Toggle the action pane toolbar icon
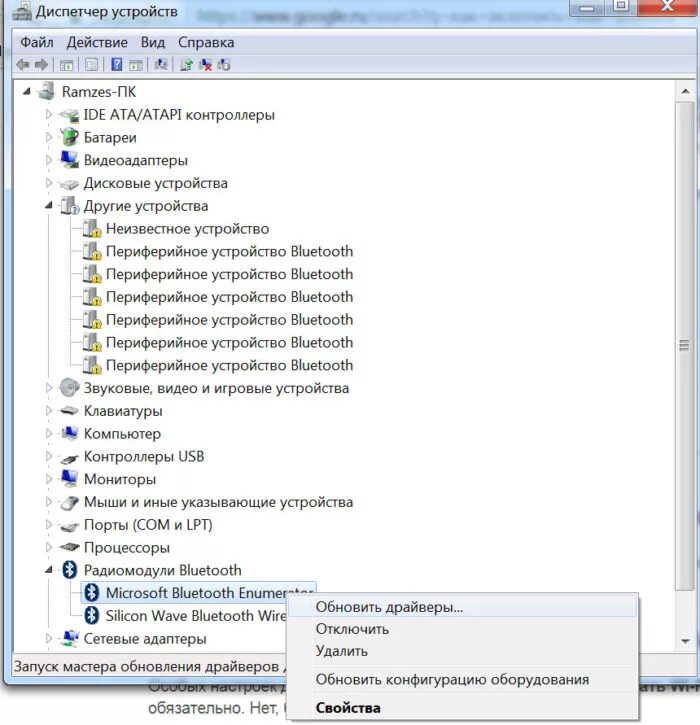The image size is (700, 725). pyautogui.click(x=135, y=65)
